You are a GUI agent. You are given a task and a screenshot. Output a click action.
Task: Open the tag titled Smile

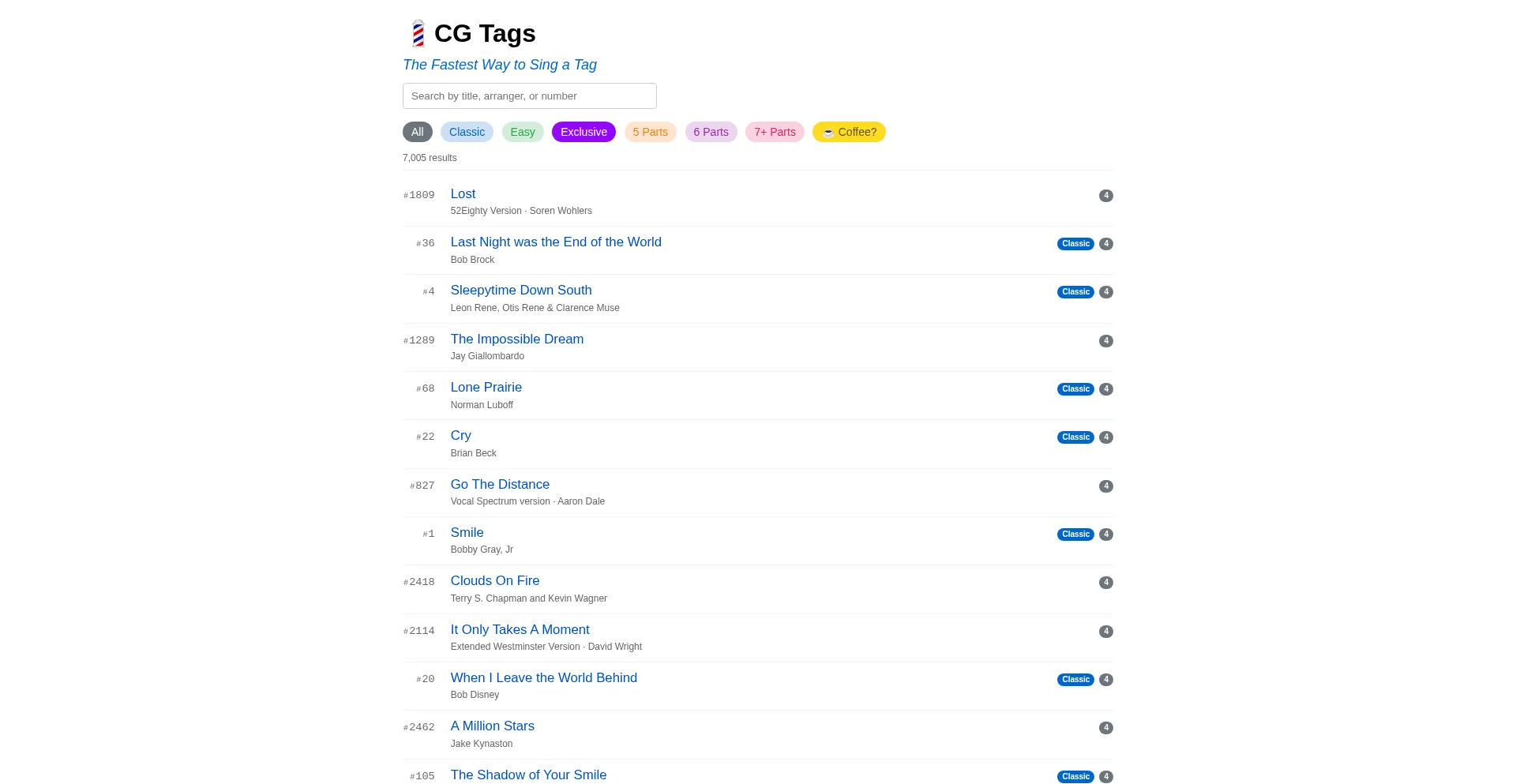tap(467, 532)
